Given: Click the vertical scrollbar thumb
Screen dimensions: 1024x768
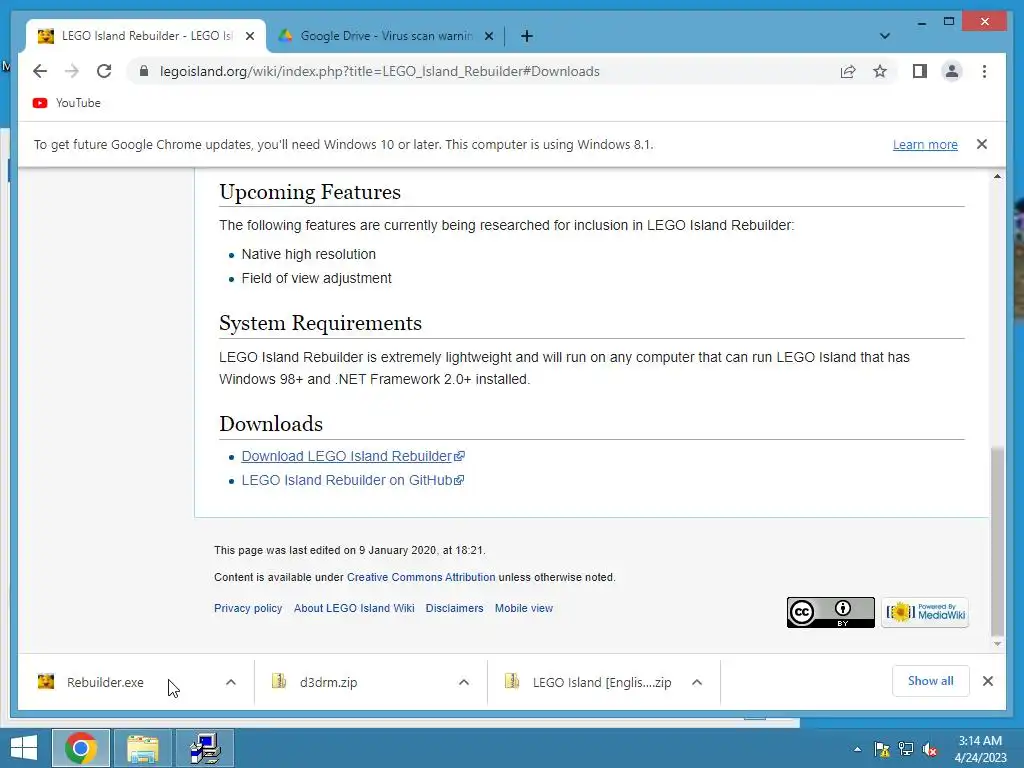Looking at the screenshot, I should coord(997,541).
